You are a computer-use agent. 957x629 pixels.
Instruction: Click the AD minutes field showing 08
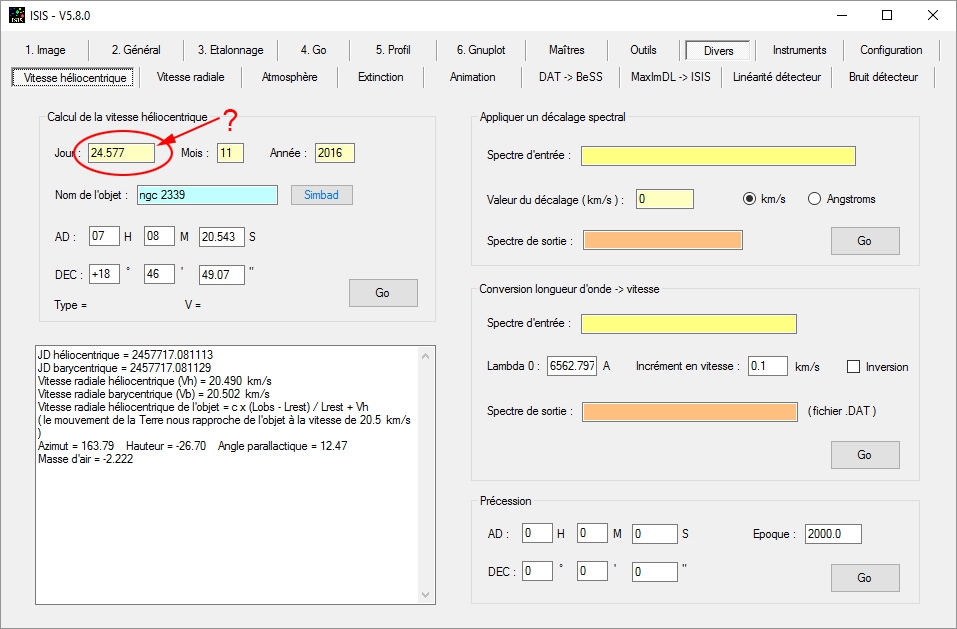tap(159, 236)
